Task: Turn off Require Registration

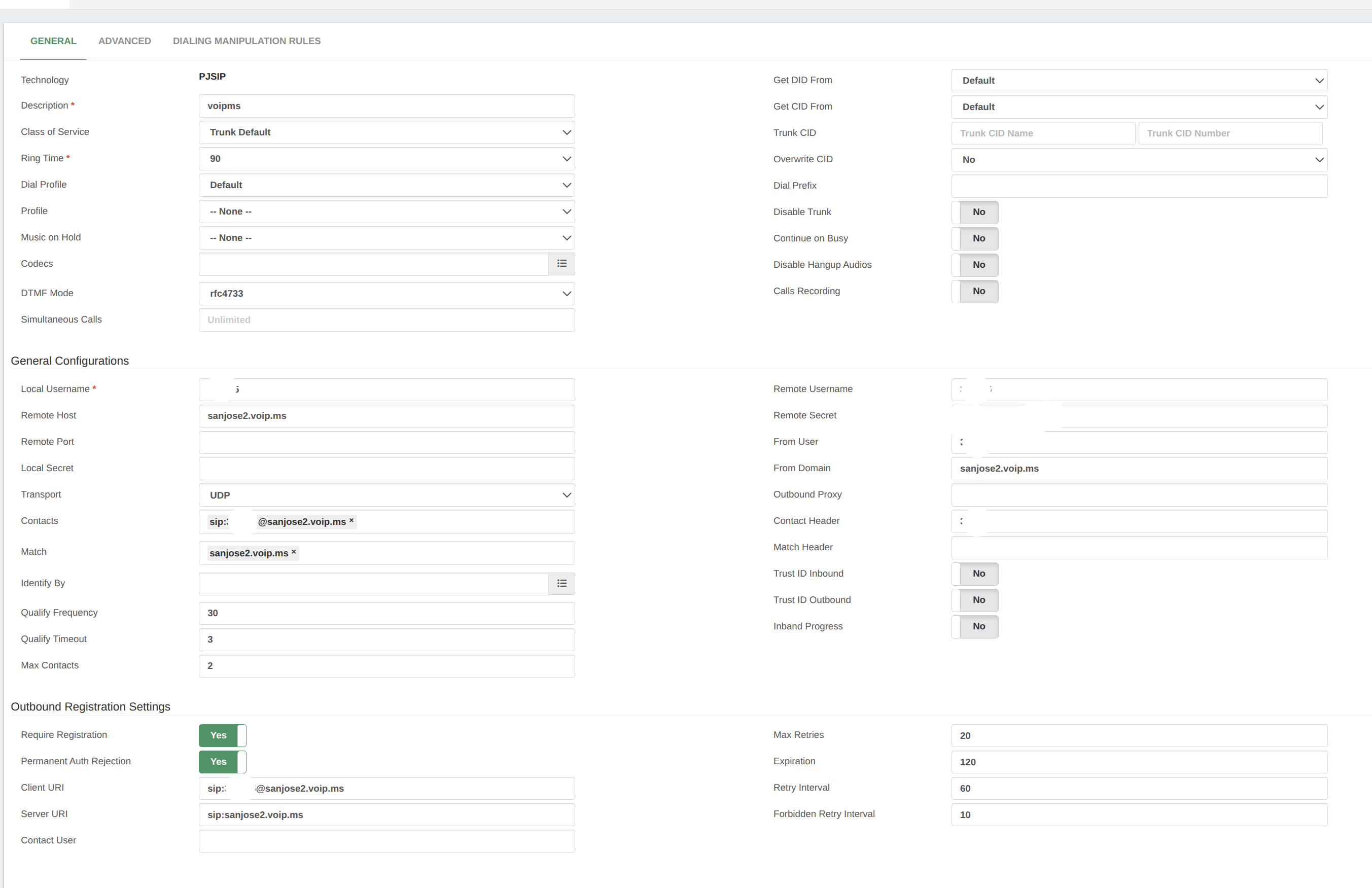Action: (x=223, y=735)
